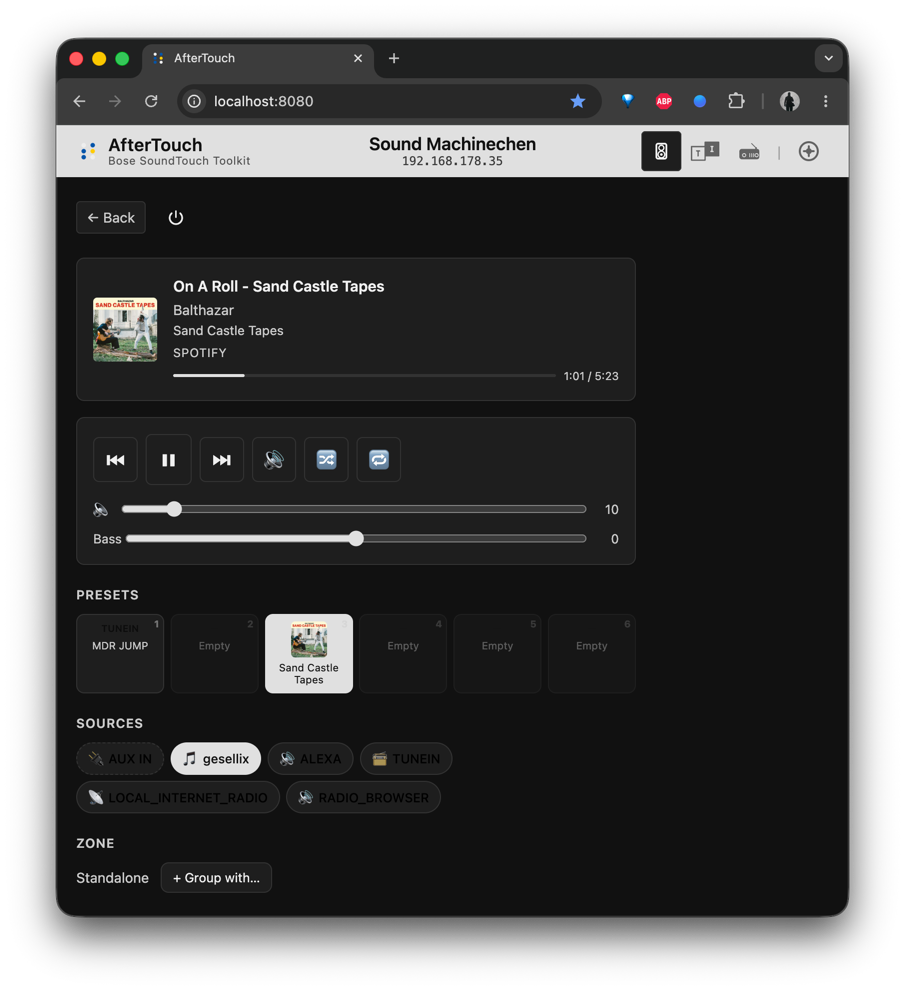Open the Adblock Plus extension
This screenshot has height=991, width=905.
click(x=664, y=101)
